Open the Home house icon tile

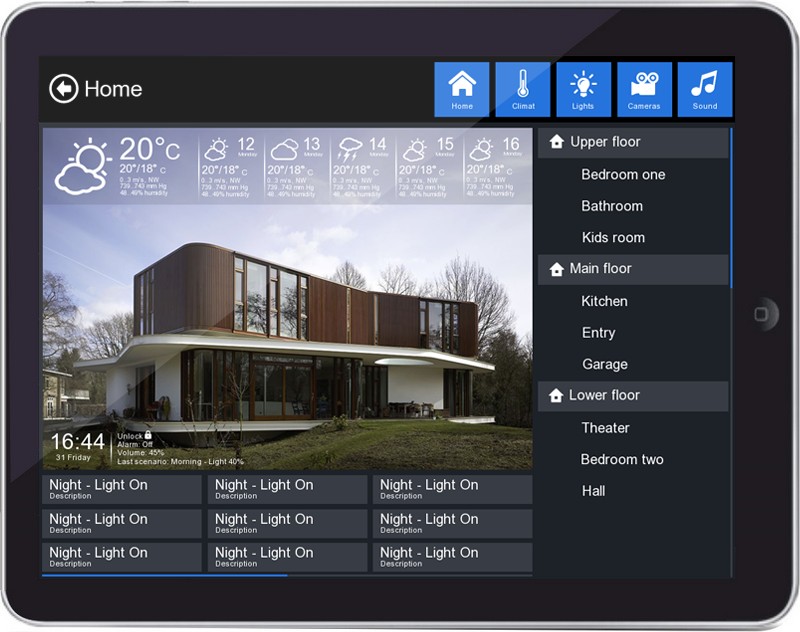(462, 88)
